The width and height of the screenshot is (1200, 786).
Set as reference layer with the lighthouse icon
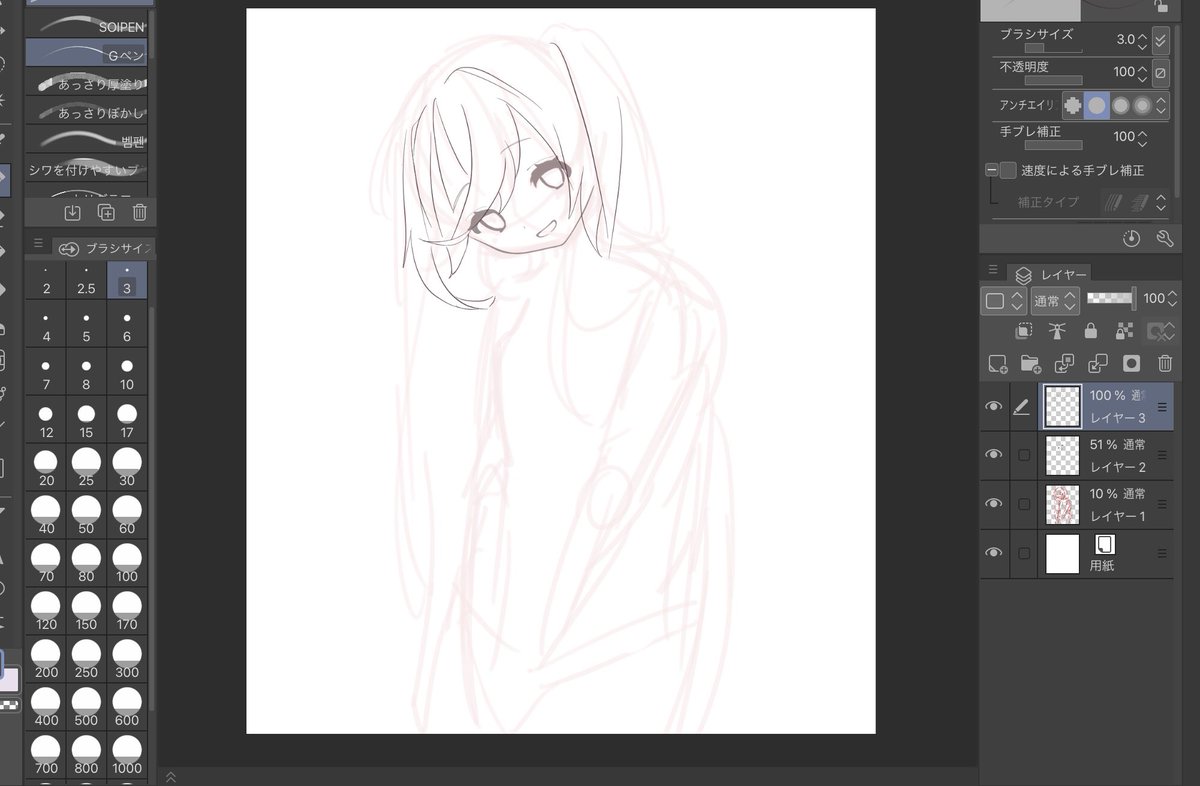[x=1057, y=331]
